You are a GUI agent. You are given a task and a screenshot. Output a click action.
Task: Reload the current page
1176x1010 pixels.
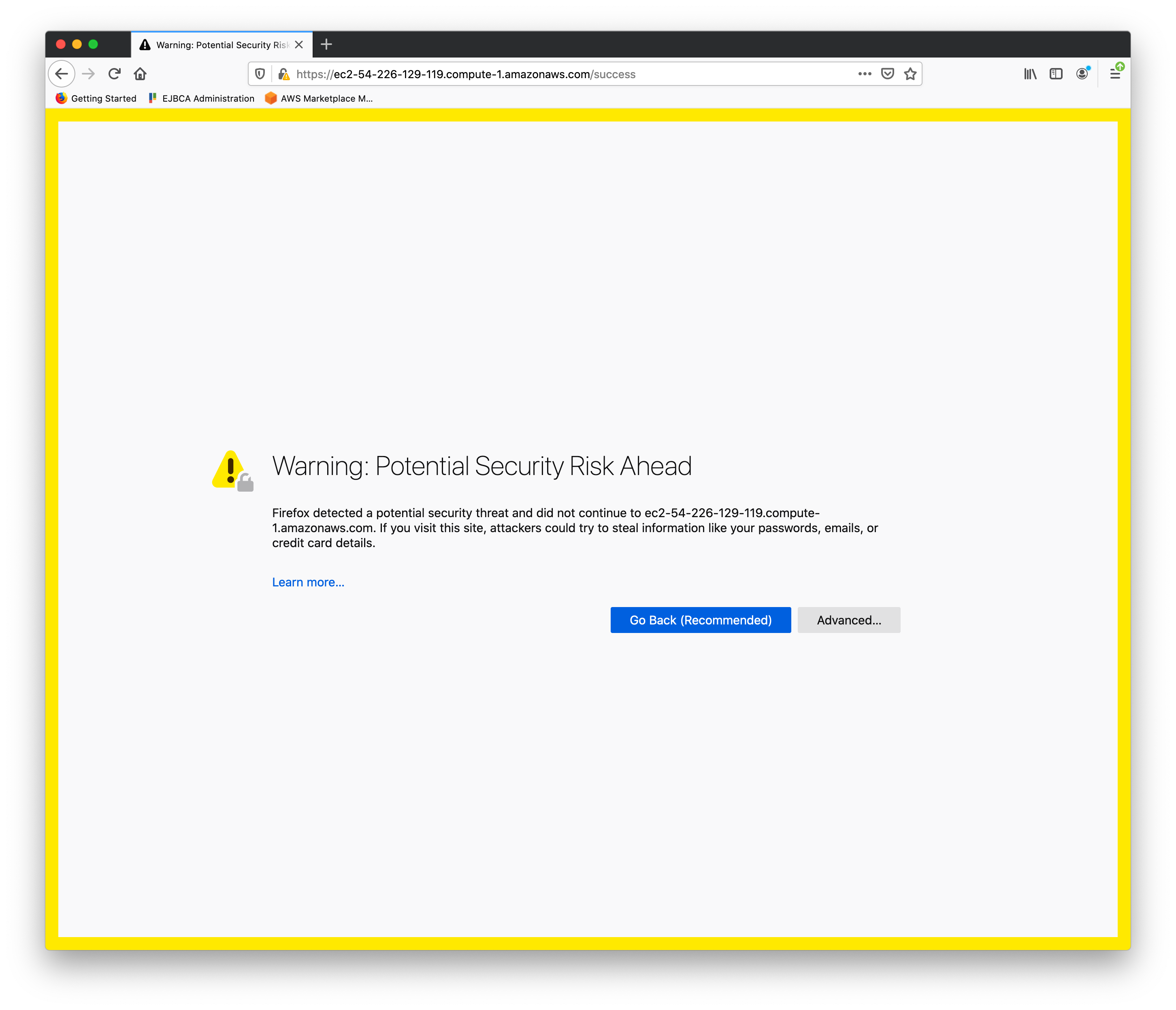115,74
